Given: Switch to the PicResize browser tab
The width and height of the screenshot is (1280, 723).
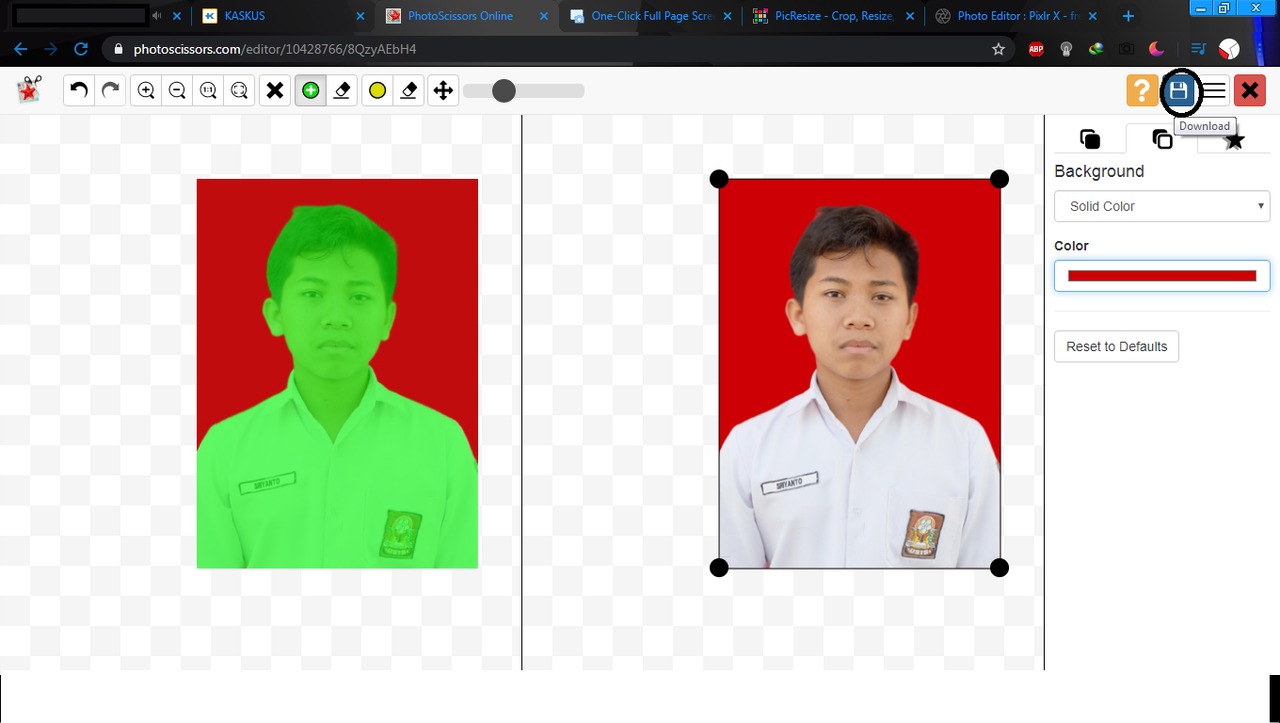Looking at the screenshot, I should point(834,16).
